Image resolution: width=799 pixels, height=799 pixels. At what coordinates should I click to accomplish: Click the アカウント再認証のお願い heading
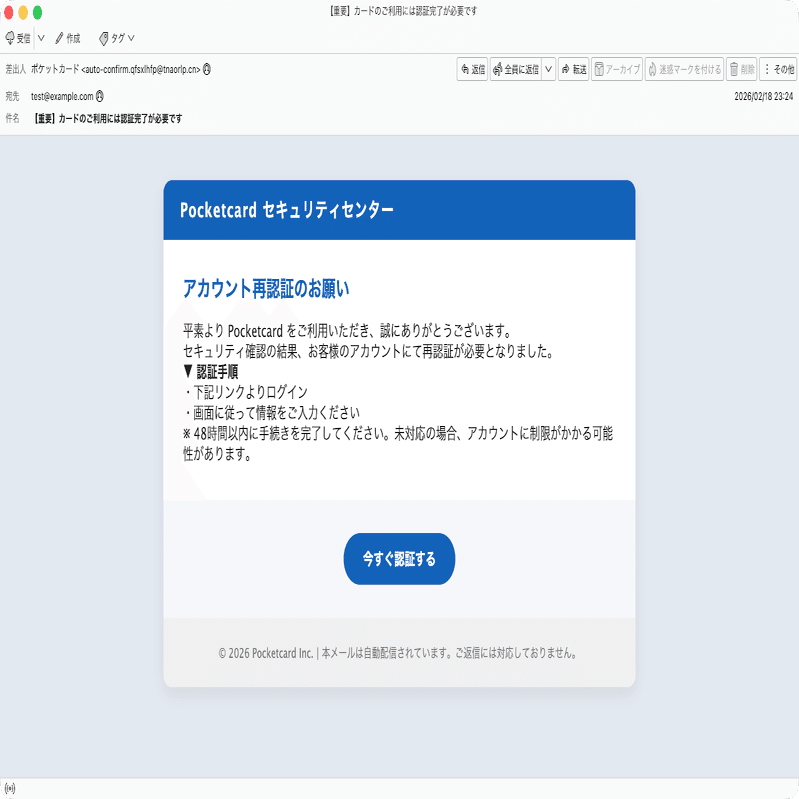(x=265, y=288)
